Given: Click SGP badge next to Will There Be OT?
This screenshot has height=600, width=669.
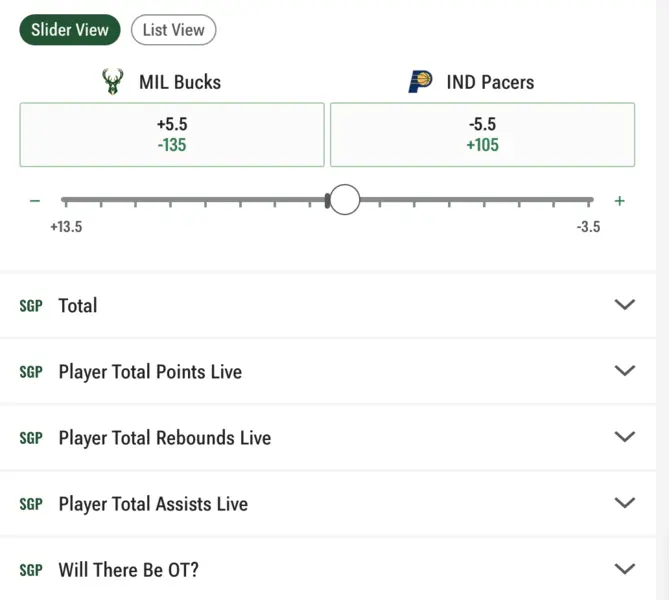Looking at the screenshot, I should click(31, 570).
